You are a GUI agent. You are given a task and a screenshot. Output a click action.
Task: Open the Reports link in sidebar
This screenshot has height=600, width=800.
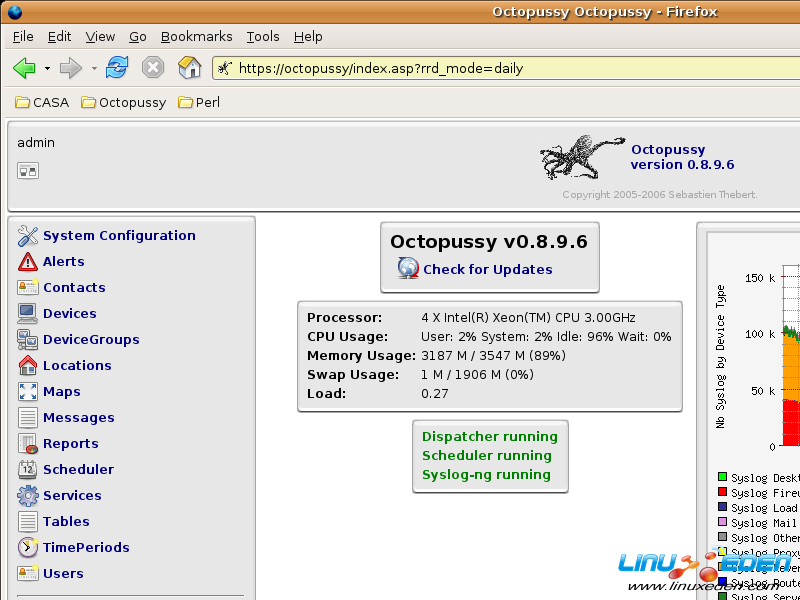click(x=70, y=444)
